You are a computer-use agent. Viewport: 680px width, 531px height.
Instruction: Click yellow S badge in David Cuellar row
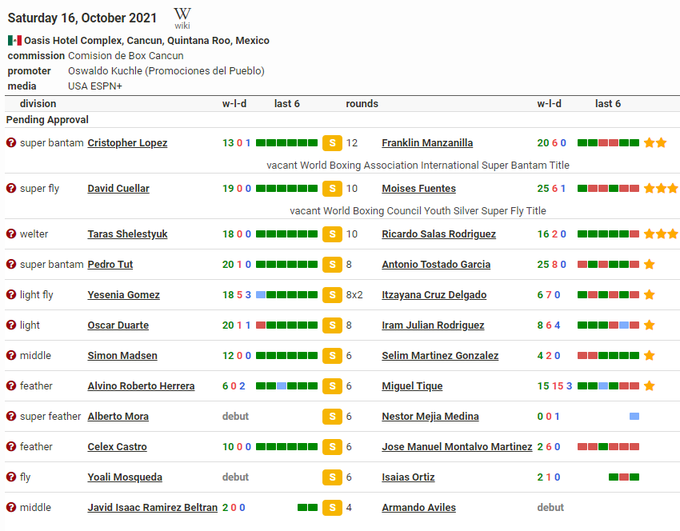[332, 189]
